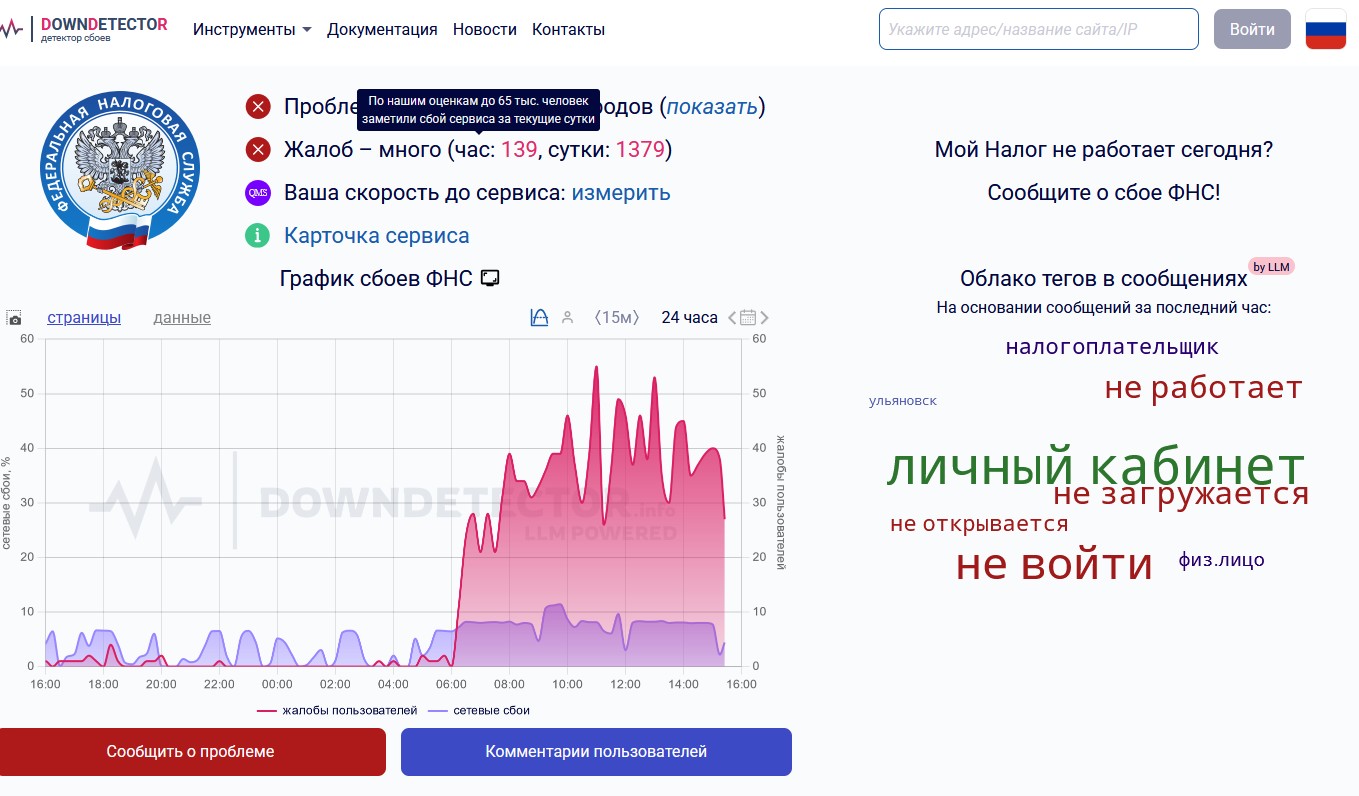Open the 15м interval selector
Screen dimensions: 1359x796
tap(616, 317)
